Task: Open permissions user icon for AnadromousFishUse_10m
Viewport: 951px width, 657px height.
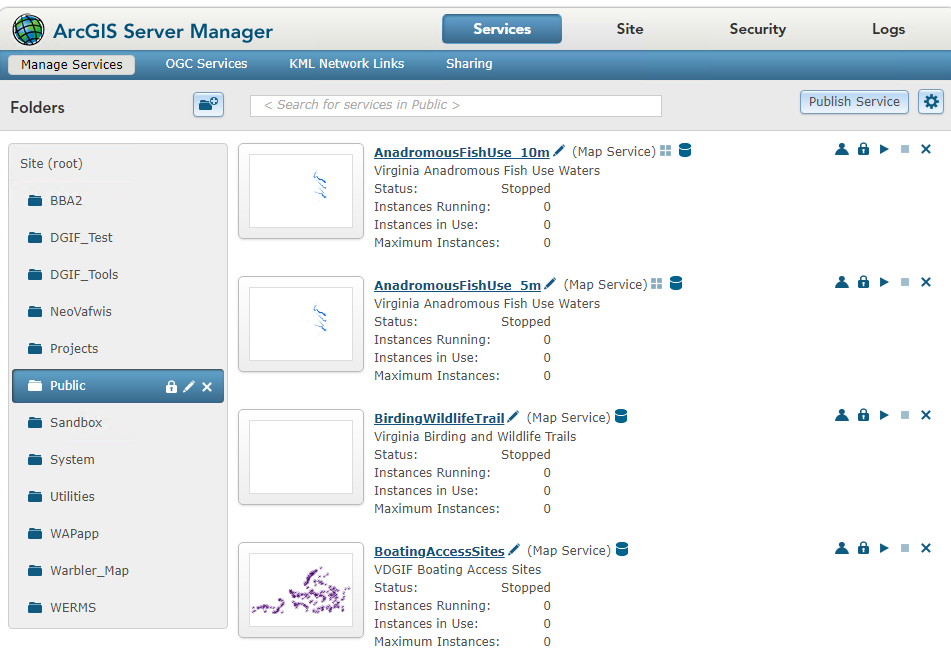Action: pos(842,149)
